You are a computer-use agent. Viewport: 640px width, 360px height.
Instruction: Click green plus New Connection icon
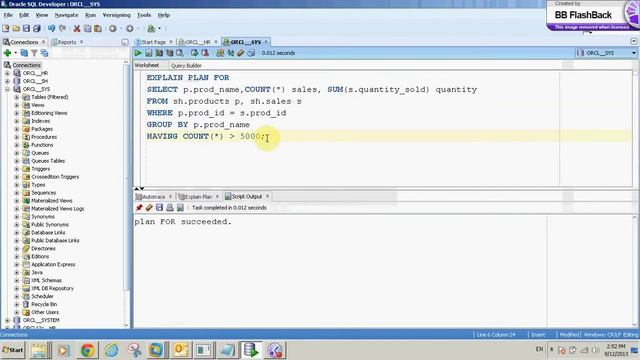click(x=7, y=53)
